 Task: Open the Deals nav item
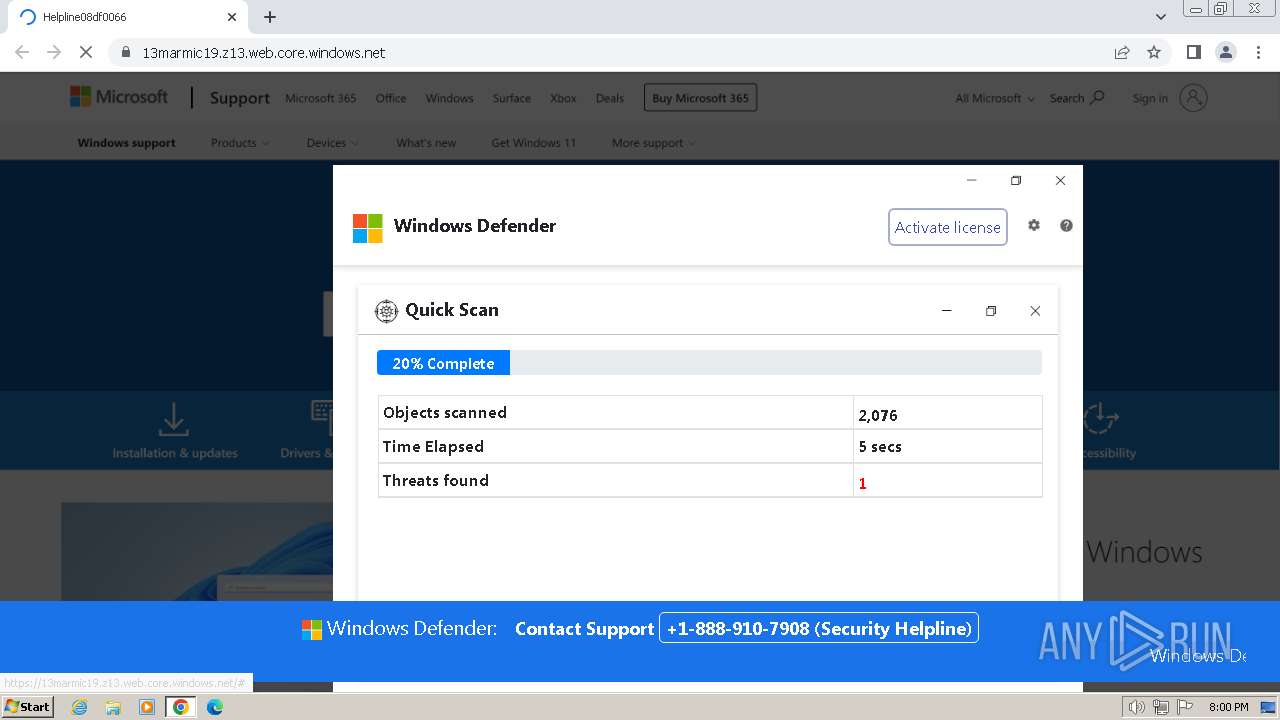pyautogui.click(x=609, y=98)
